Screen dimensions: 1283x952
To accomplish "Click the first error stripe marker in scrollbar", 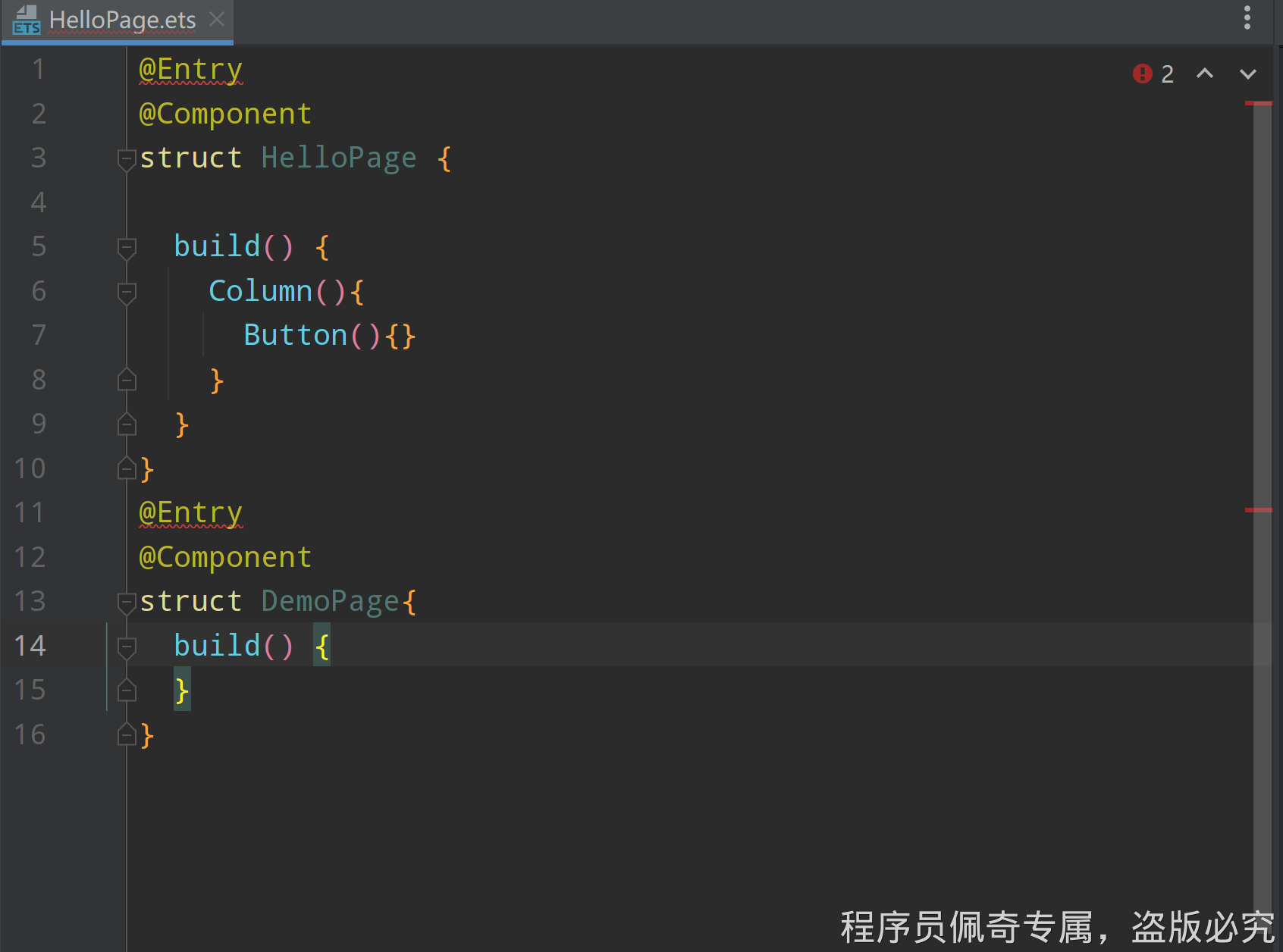I will (1259, 103).
